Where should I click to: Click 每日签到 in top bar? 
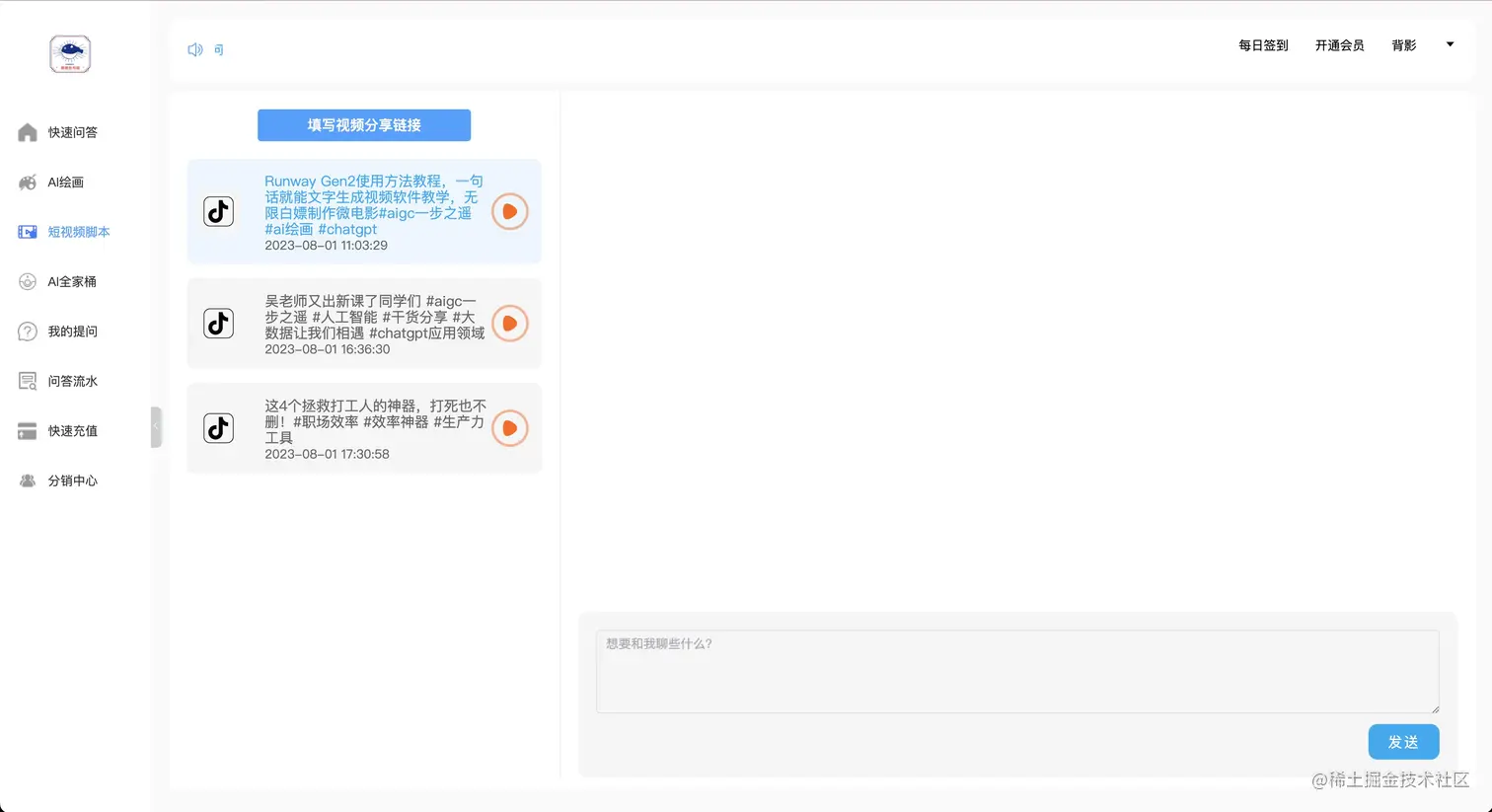click(x=1263, y=45)
